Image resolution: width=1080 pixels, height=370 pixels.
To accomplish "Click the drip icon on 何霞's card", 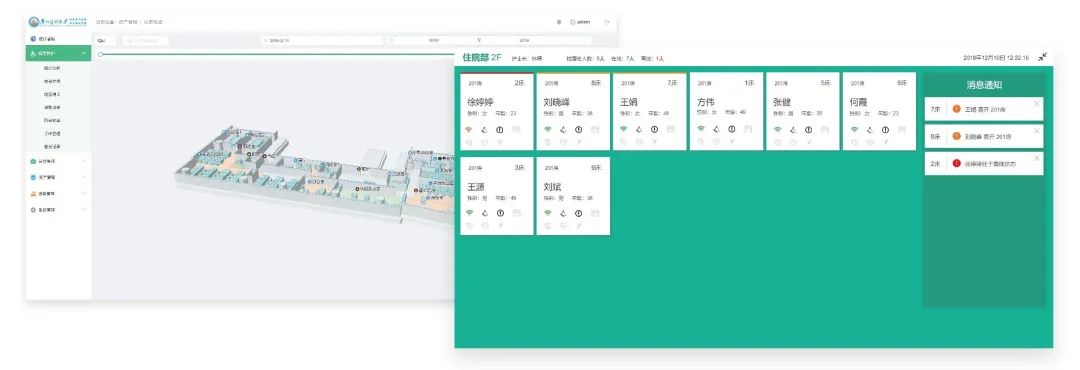I will 870,129.
